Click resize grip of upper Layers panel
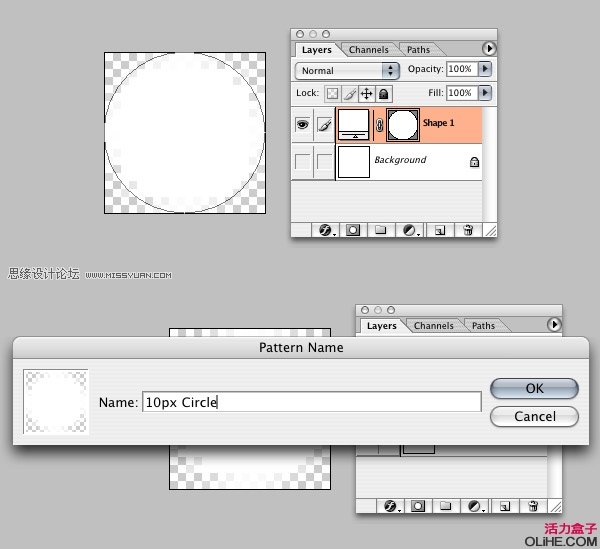This screenshot has height=549, width=600. point(490,230)
